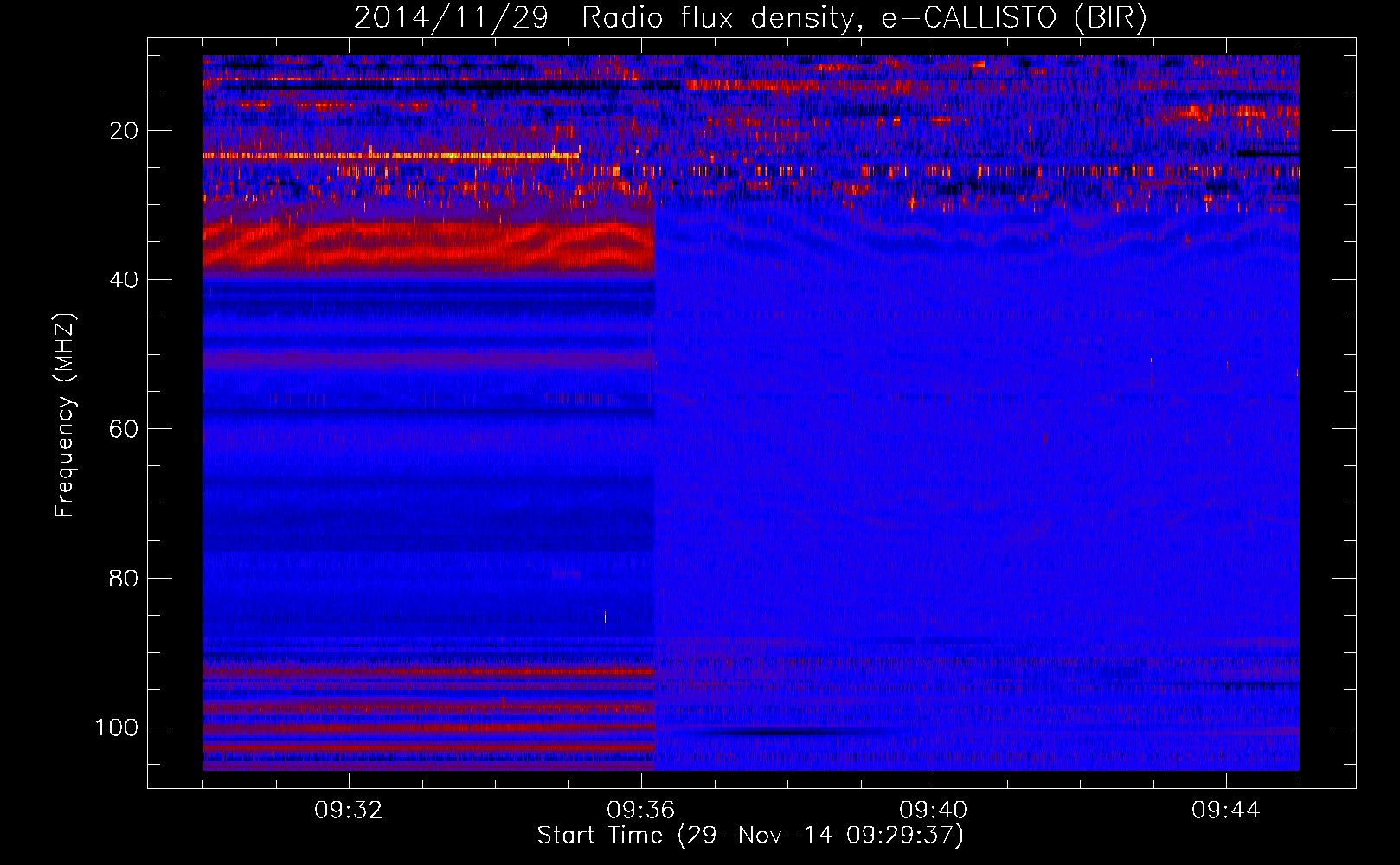Click the "20" frequency tick label

point(124,131)
